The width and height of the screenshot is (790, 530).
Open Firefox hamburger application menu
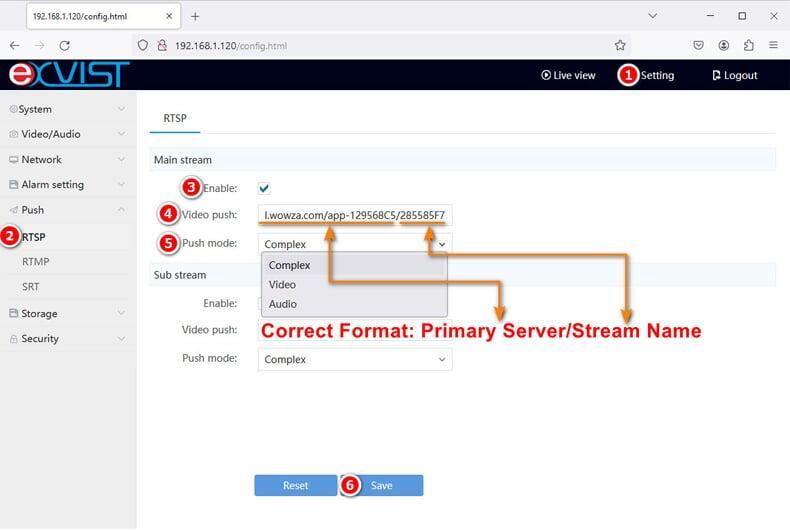click(x=773, y=45)
